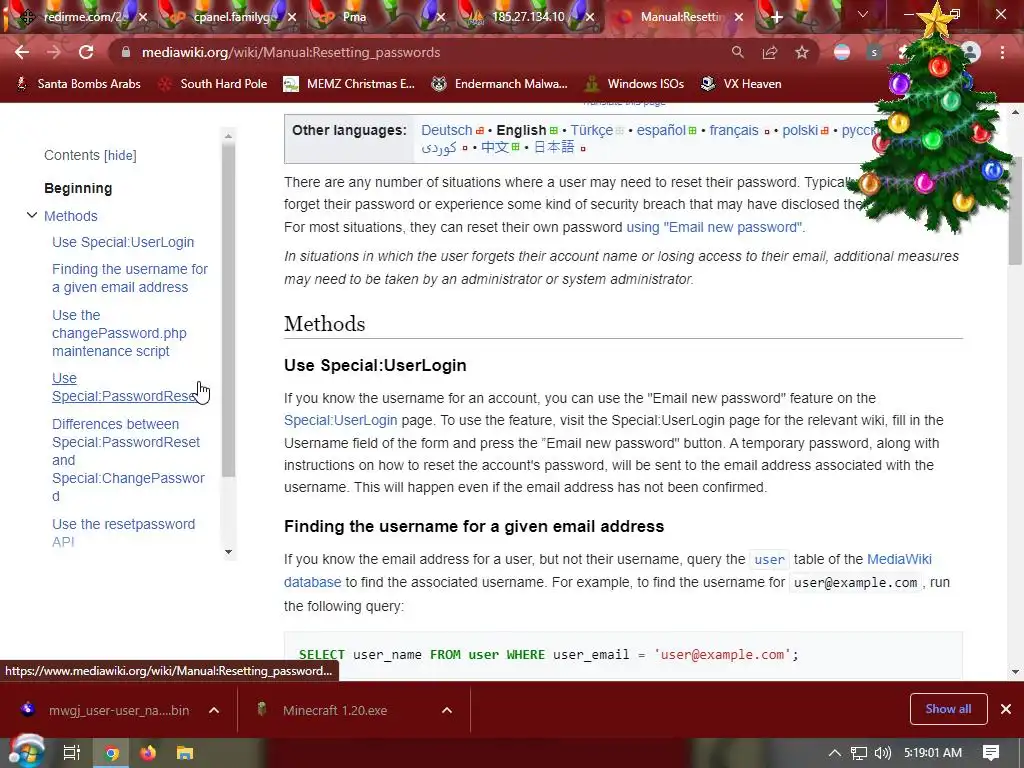Open the user profile avatar
This screenshot has height=768, width=1024.
click(971, 52)
